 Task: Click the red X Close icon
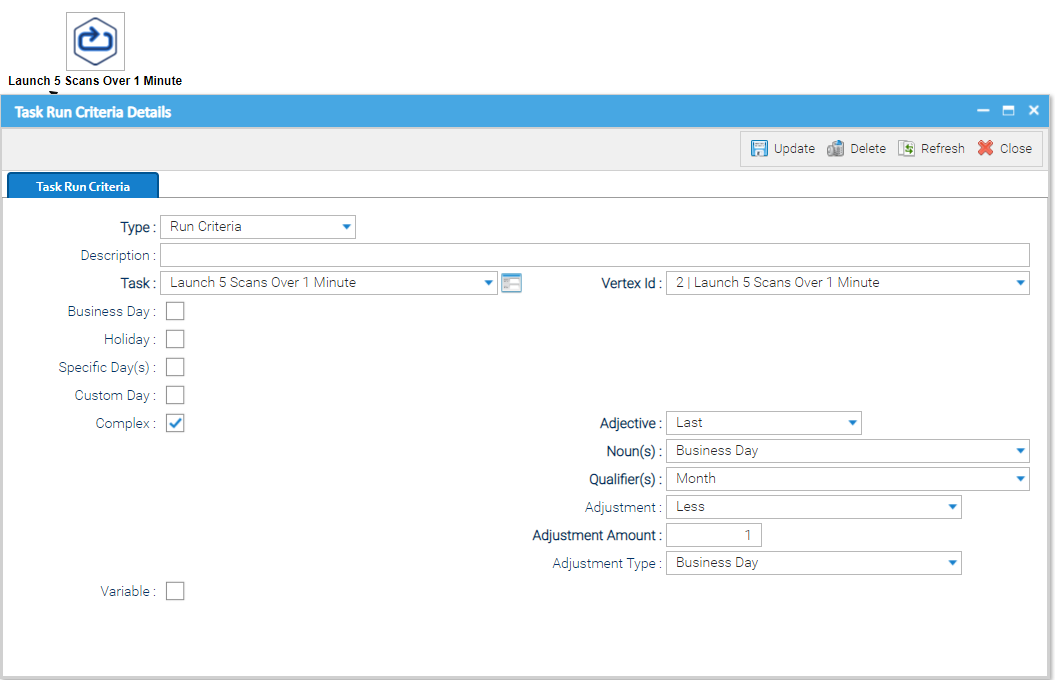coord(986,148)
